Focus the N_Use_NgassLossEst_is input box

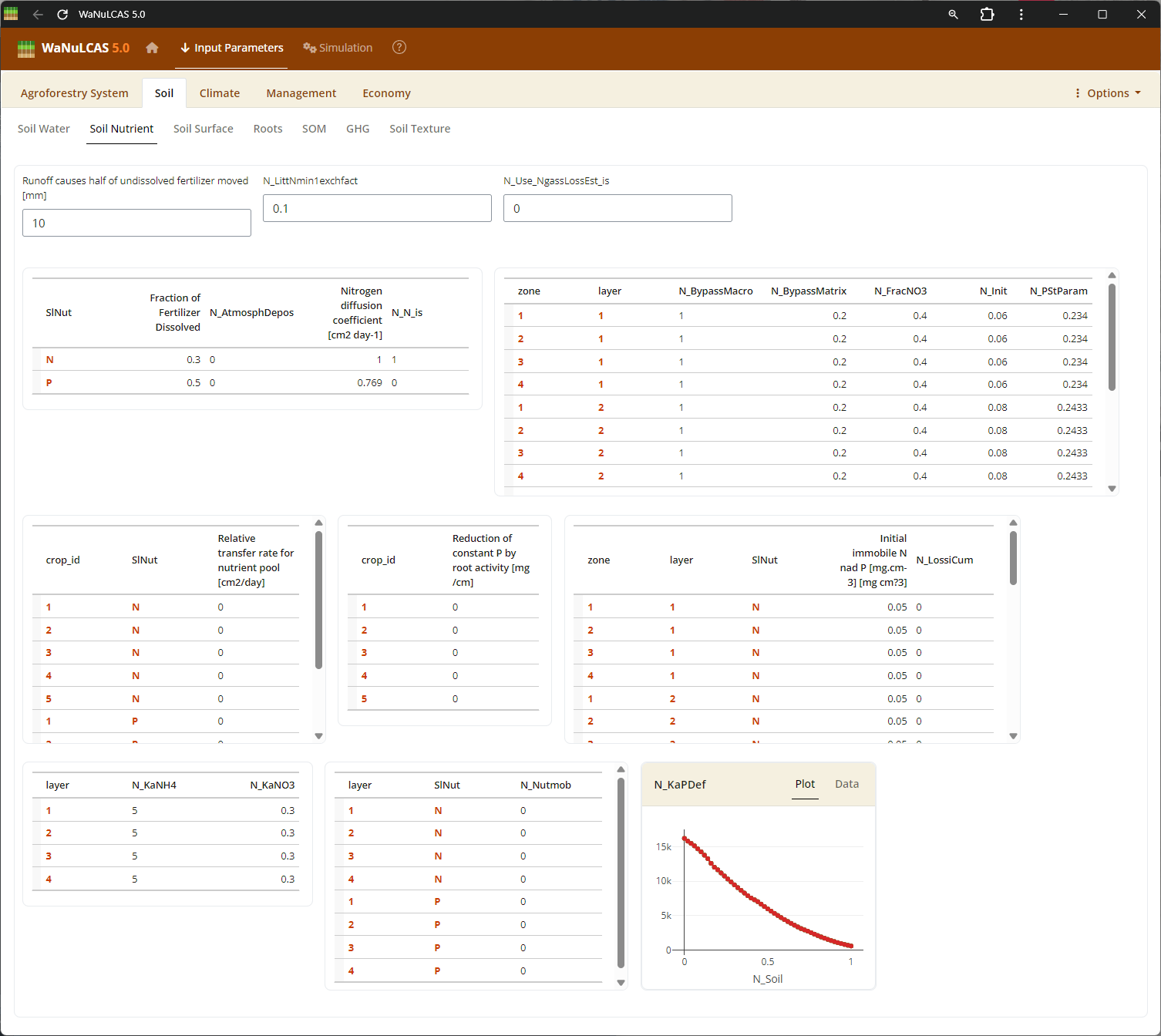click(618, 208)
